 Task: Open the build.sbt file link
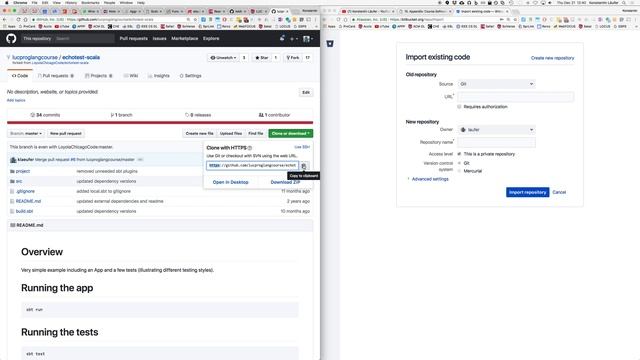coord(24,211)
